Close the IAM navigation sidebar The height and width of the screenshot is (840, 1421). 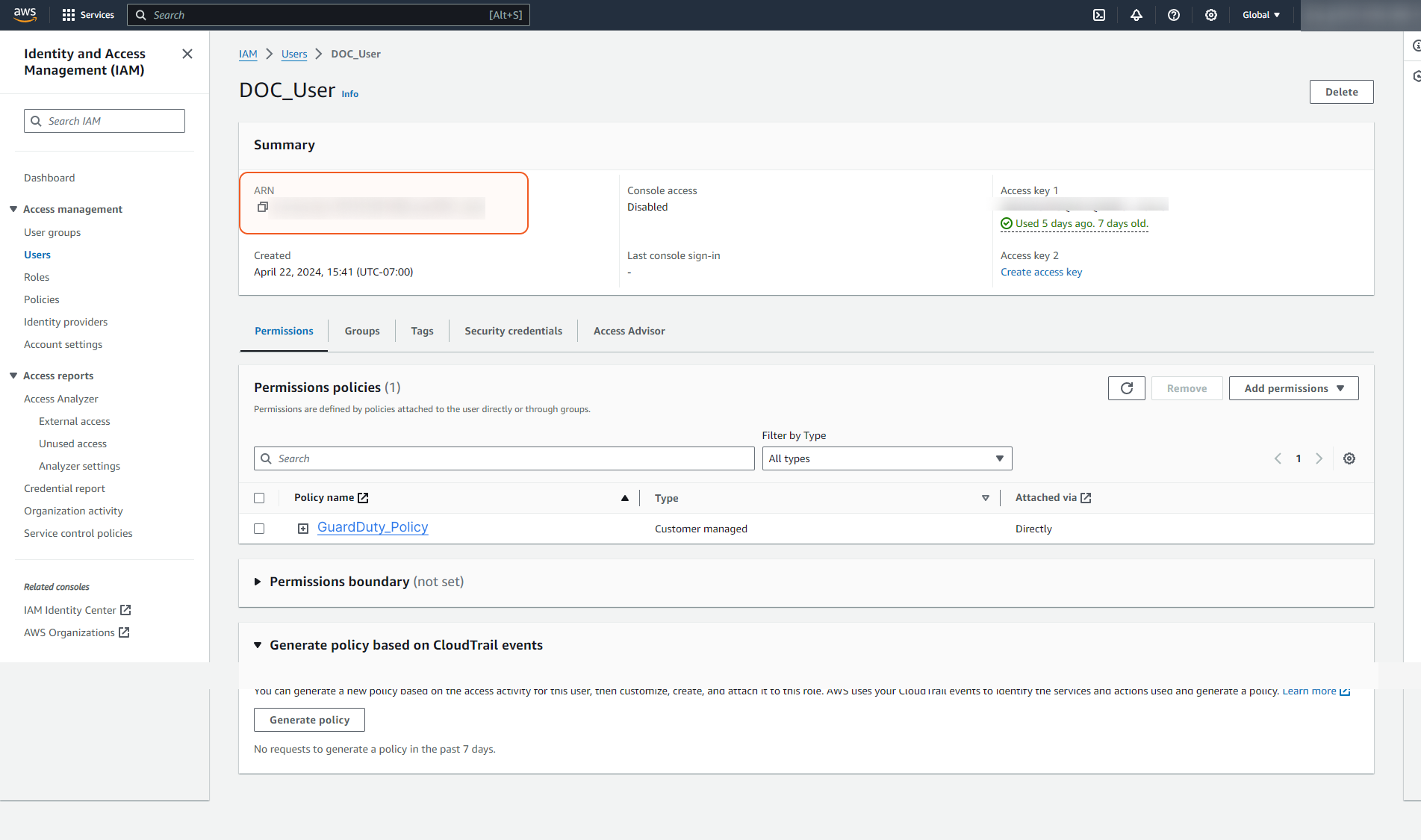(187, 54)
